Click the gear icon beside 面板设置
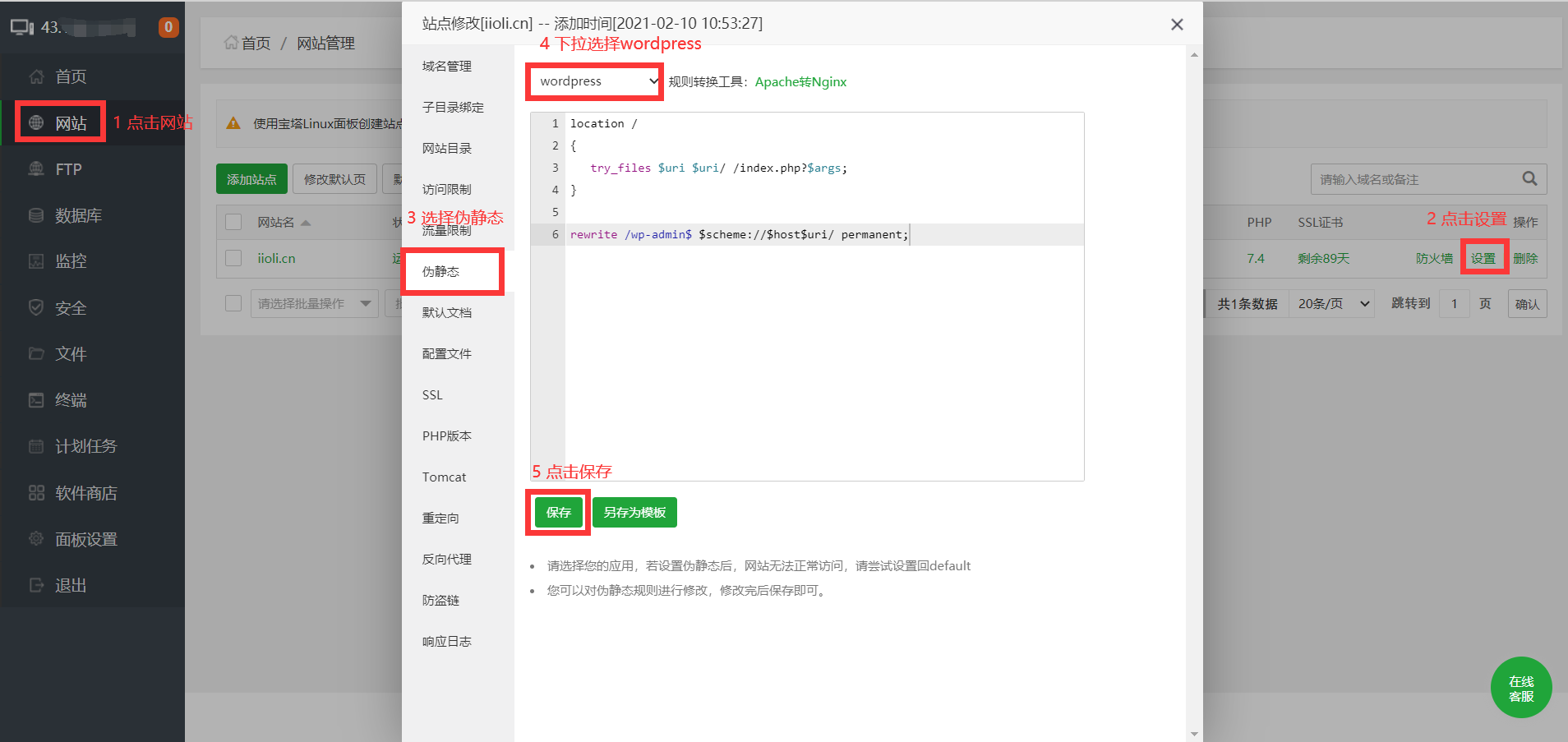Image resolution: width=1568 pixels, height=742 pixels. 36,539
